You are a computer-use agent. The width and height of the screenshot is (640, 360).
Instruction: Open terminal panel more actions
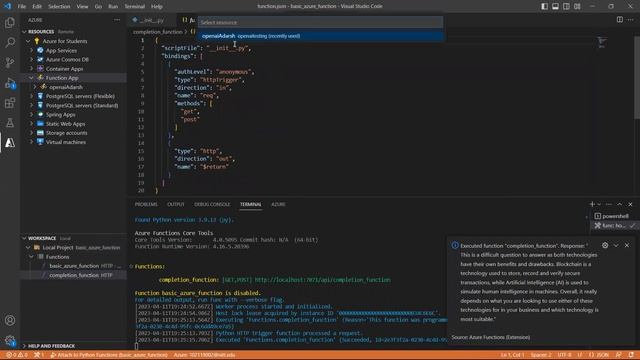pos(609,204)
